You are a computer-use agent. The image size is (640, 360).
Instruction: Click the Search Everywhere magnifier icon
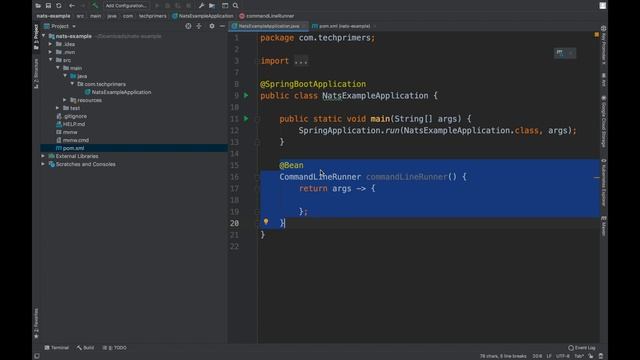pos(236,6)
